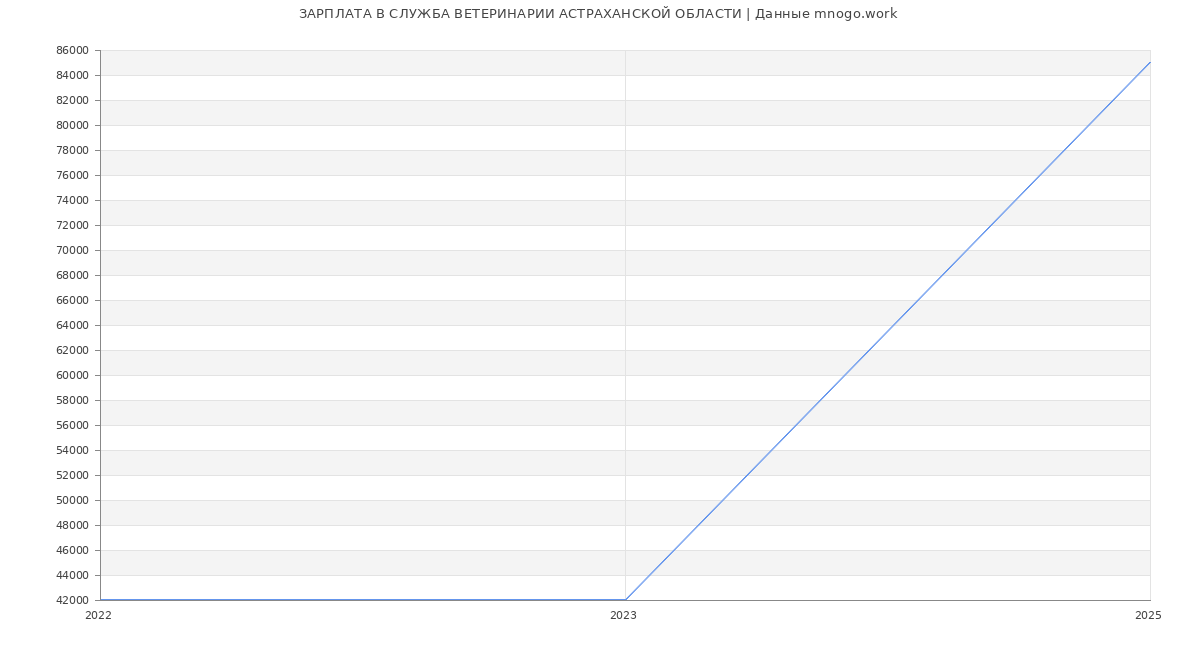
Task: Click the 58000 y-axis label
Action: pyautogui.click(x=73, y=401)
